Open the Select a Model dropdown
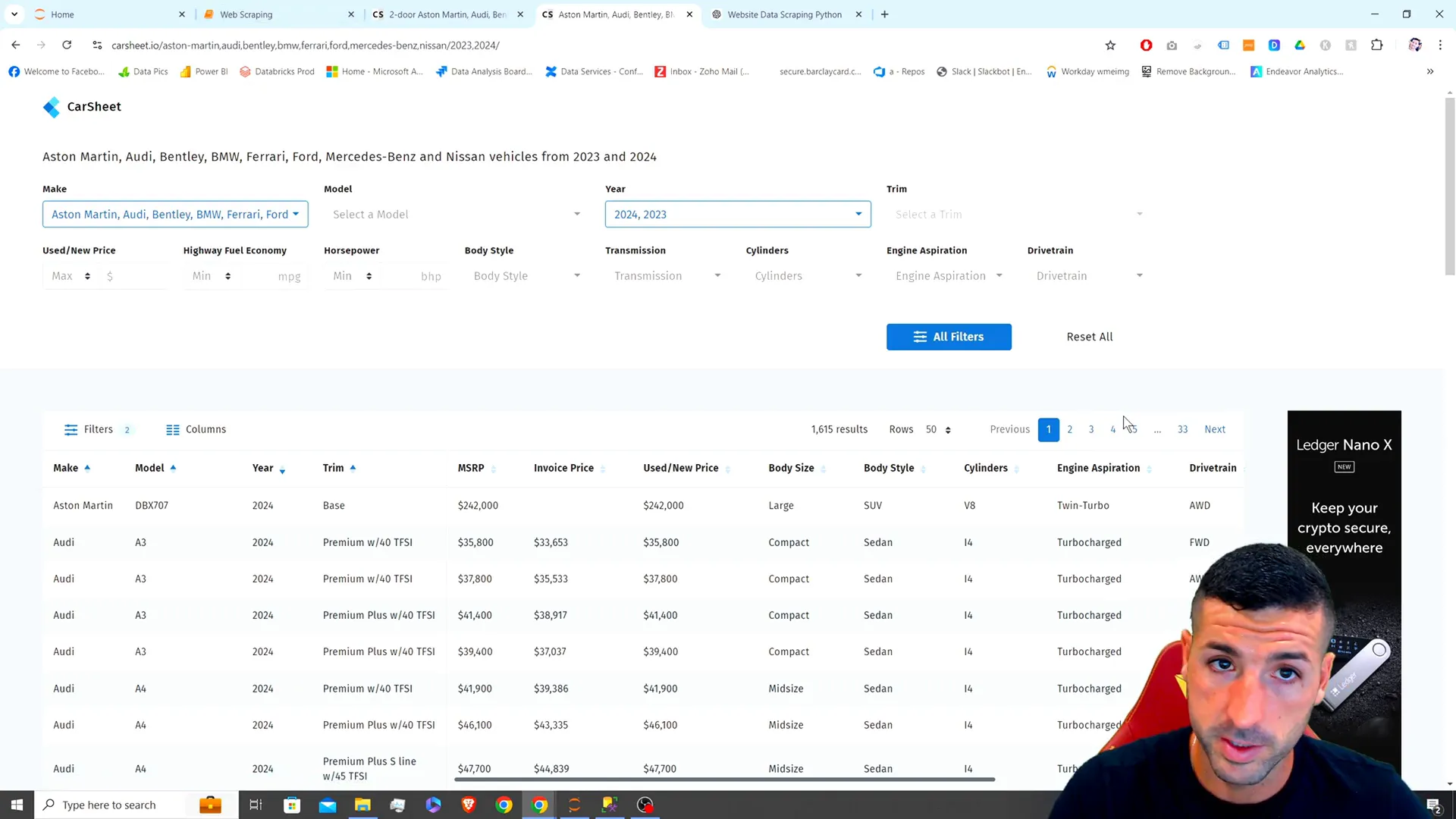Viewport: 1456px width, 819px height. [457, 215]
